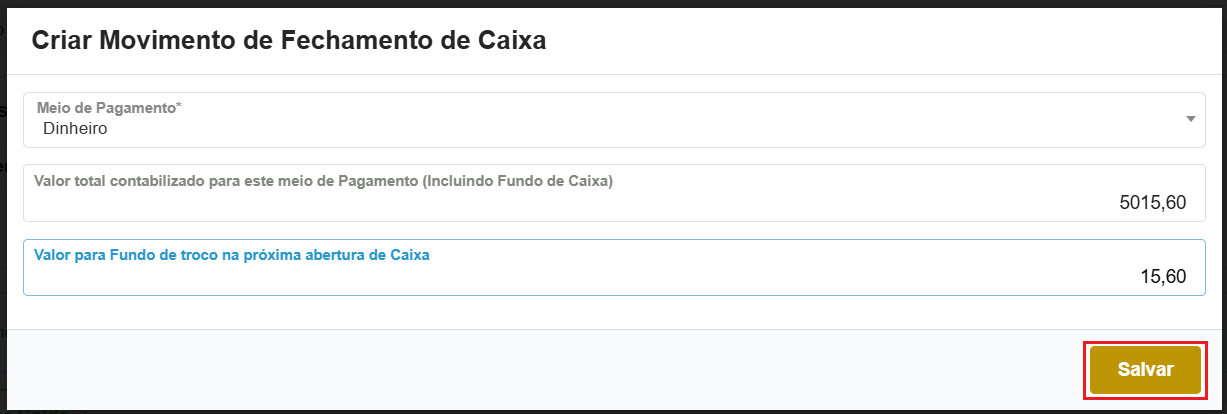This screenshot has width=1227, height=414.
Task: Place cursor in the highlighted change fund box
Action: [700, 278]
